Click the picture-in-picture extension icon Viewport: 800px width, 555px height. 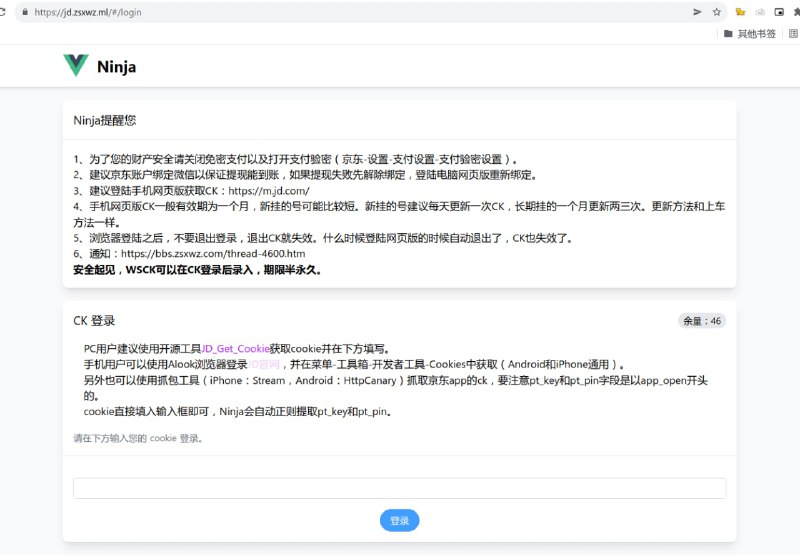click(777, 12)
